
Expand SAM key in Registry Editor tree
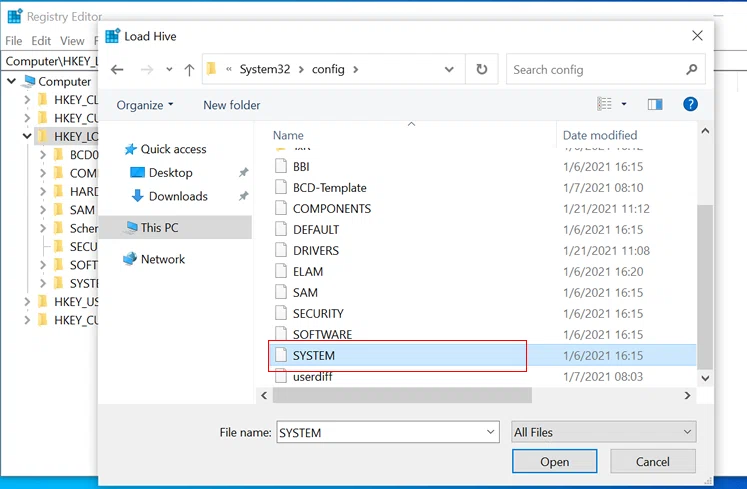click(43, 210)
